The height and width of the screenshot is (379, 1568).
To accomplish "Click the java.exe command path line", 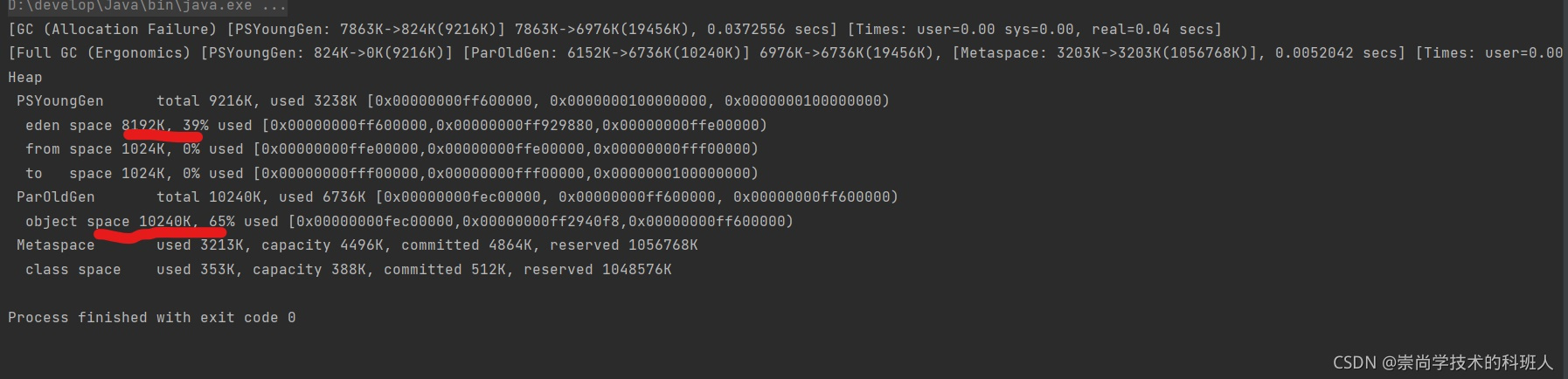I will pos(147,6).
